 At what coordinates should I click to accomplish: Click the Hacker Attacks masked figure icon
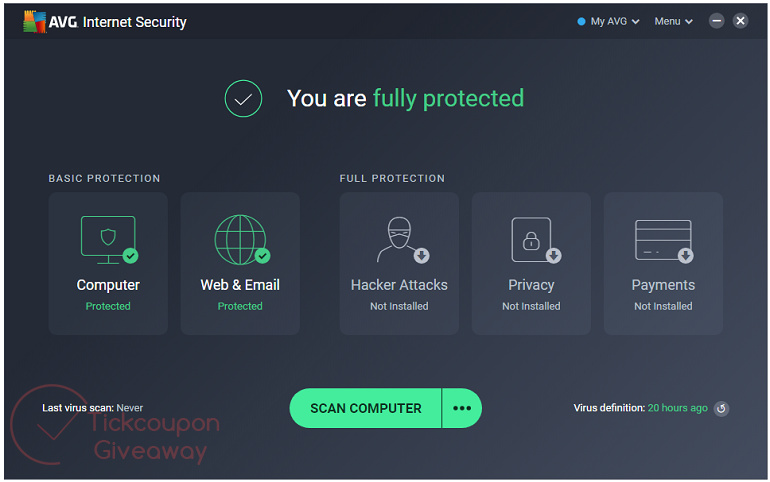coord(396,239)
